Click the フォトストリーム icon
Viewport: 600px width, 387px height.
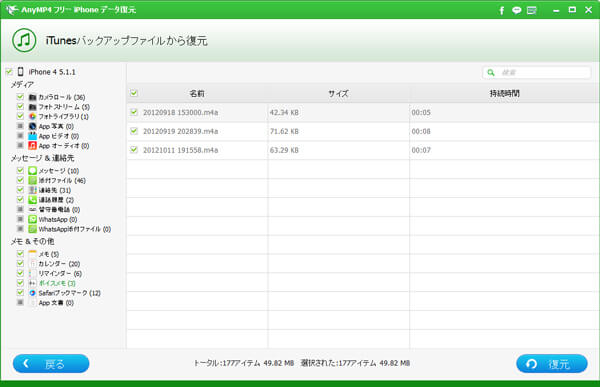[33, 107]
